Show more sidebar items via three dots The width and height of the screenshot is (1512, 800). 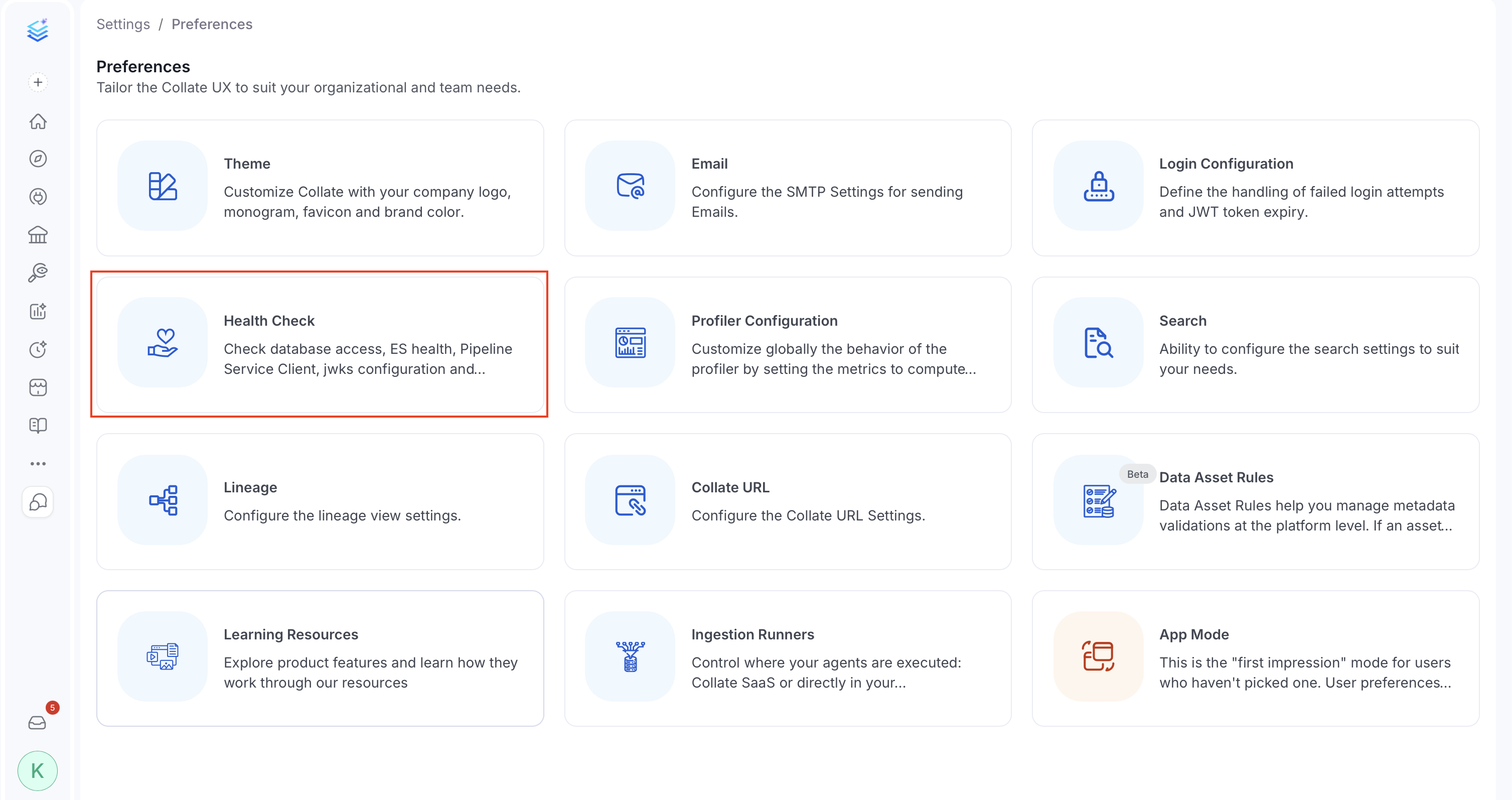tap(38, 463)
